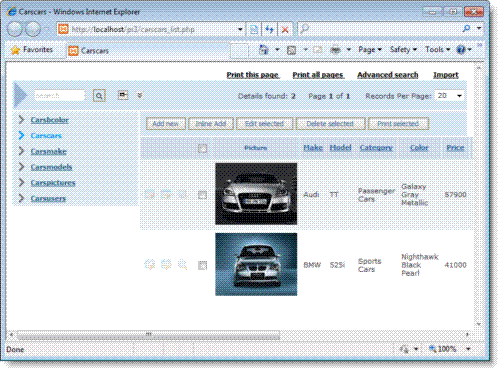Toggle the select-all checkbox in the table header
Screen dimensions: 500x371
coord(203,148)
